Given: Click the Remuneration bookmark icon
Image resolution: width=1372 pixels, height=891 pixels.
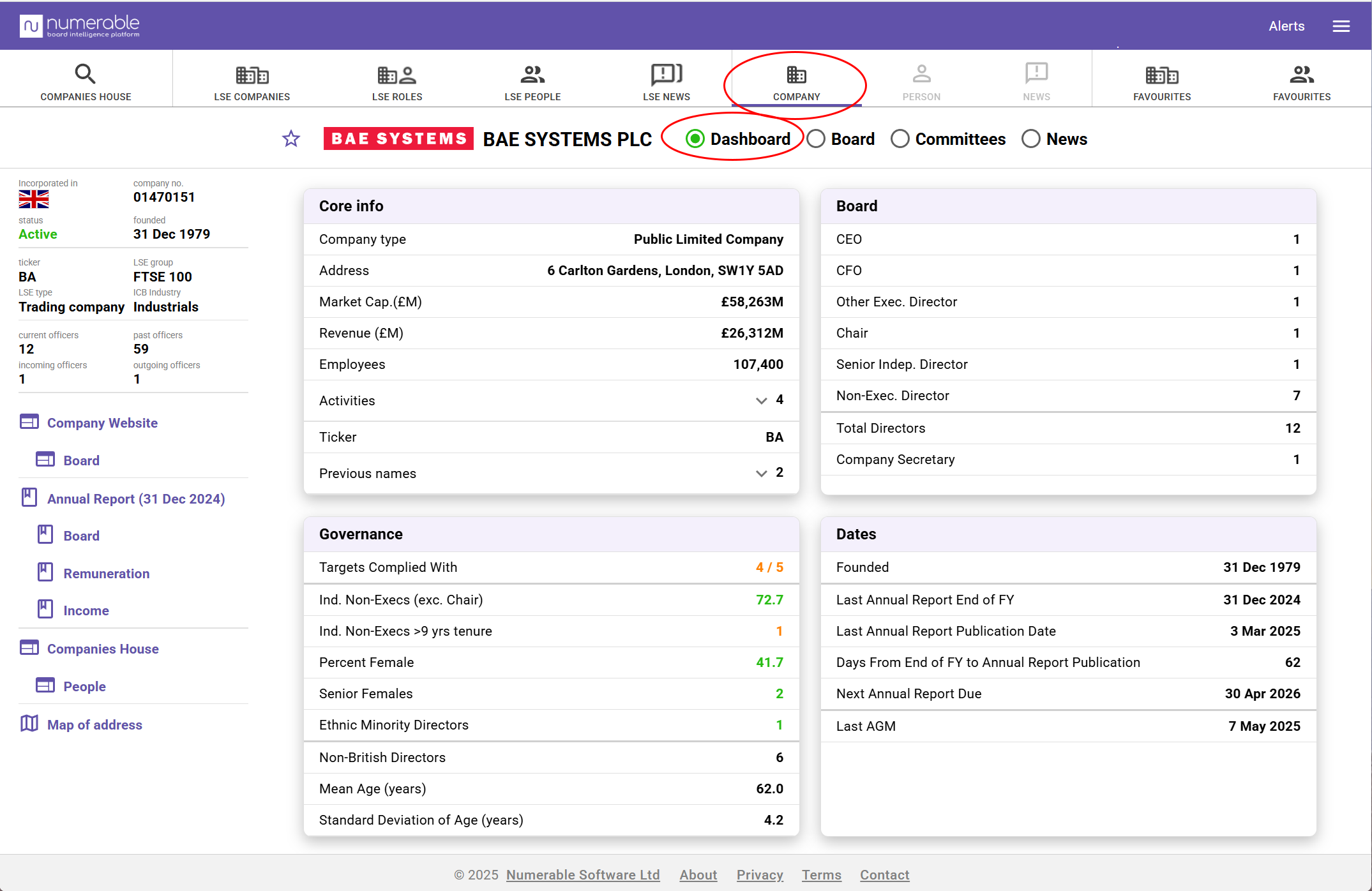Looking at the screenshot, I should (x=45, y=573).
